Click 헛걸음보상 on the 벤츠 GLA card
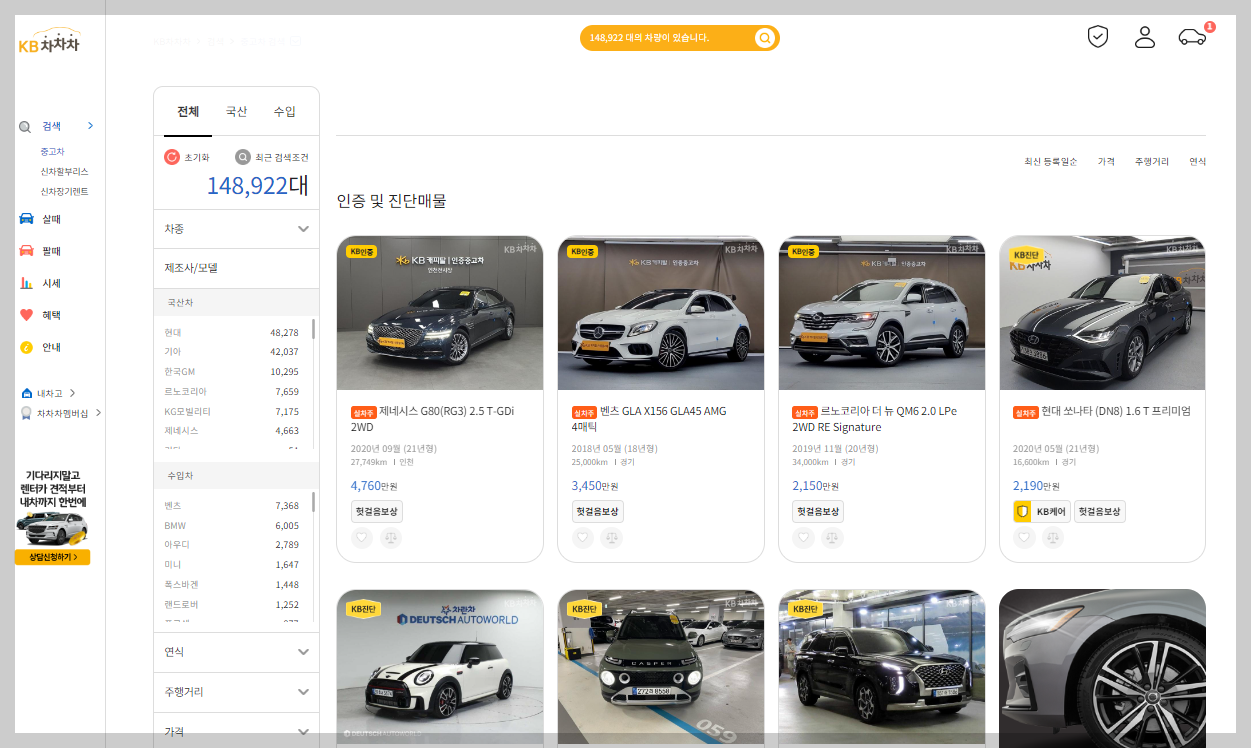Image resolution: width=1251 pixels, height=748 pixels. (x=598, y=512)
